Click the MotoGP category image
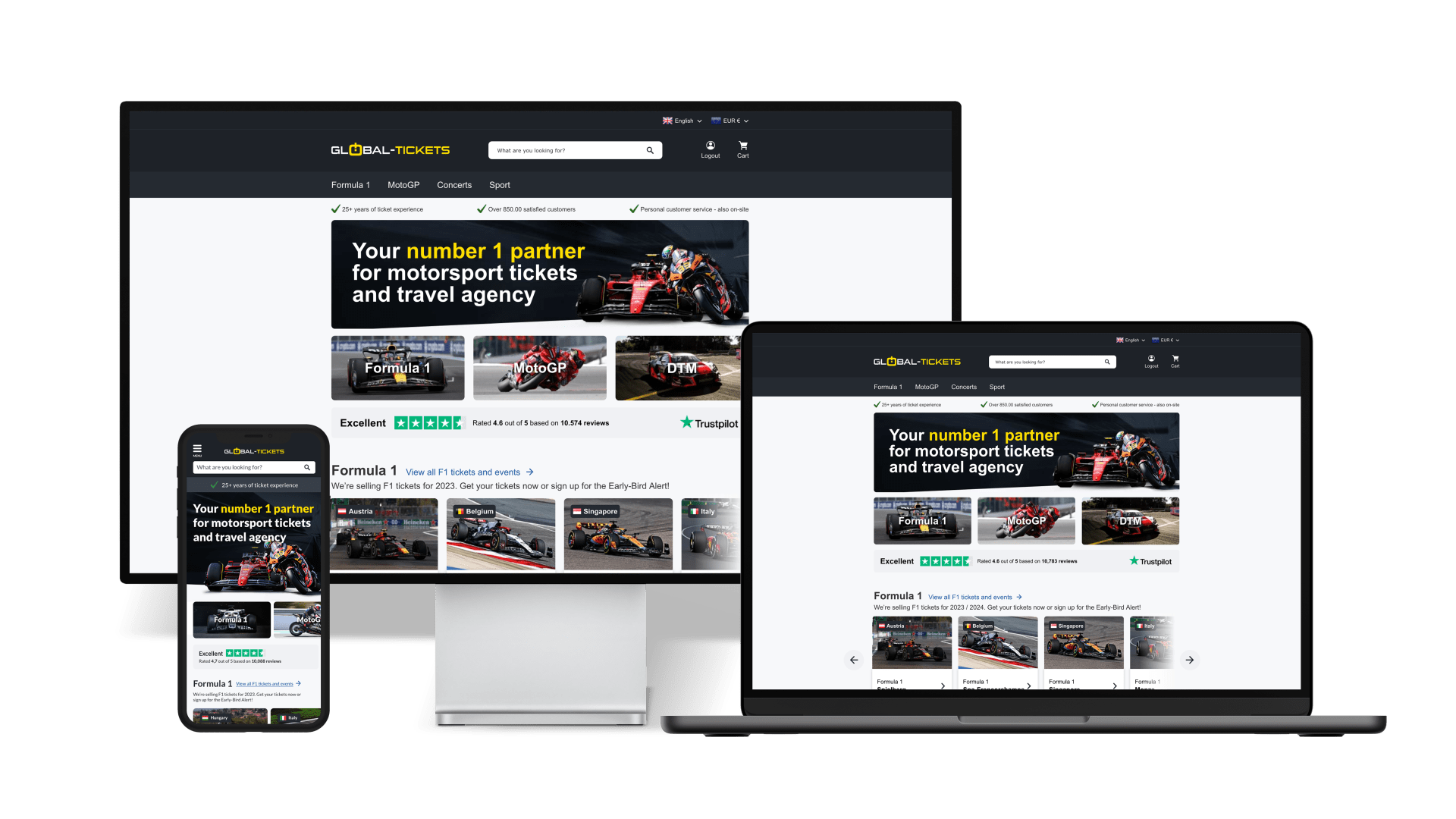The image size is (1456, 819). tap(539, 367)
